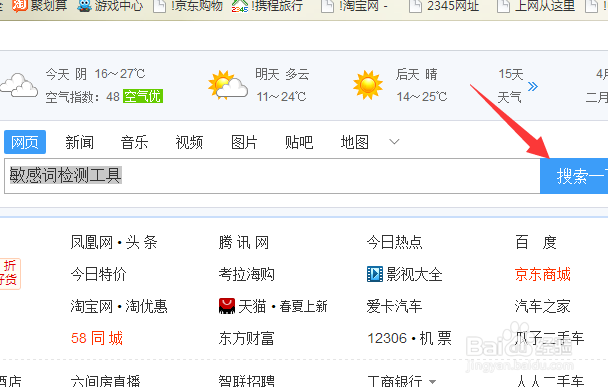Open the 智联招聘 link
608x387 pixels.
247,381
